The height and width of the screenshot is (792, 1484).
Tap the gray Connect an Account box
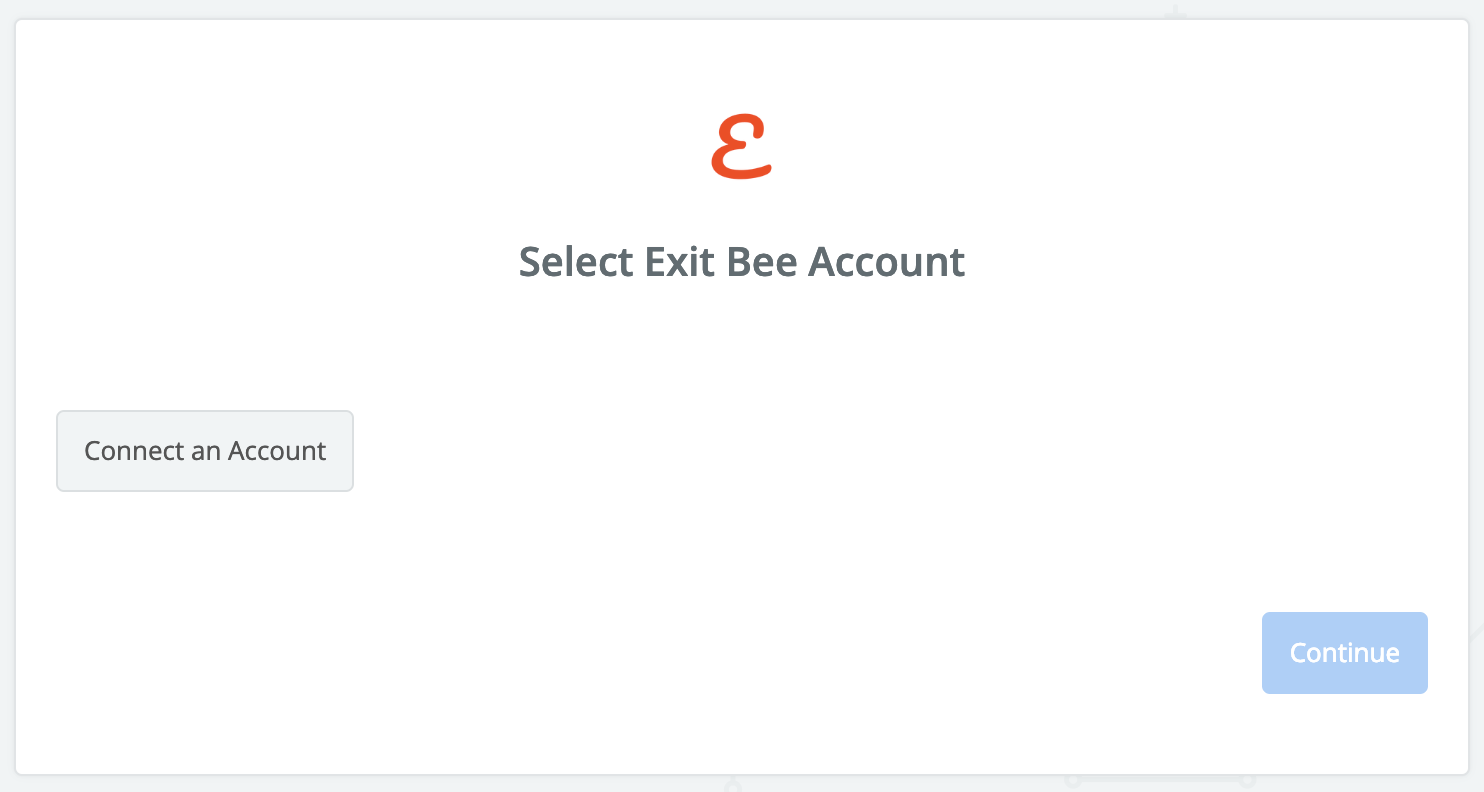click(x=205, y=451)
